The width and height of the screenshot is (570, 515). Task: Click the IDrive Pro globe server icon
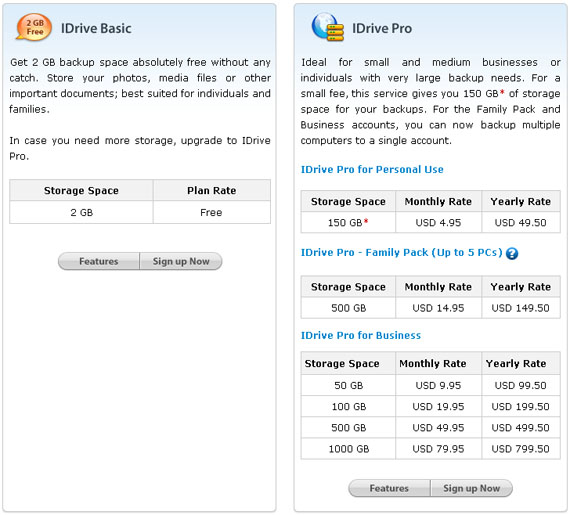click(328, 27)
